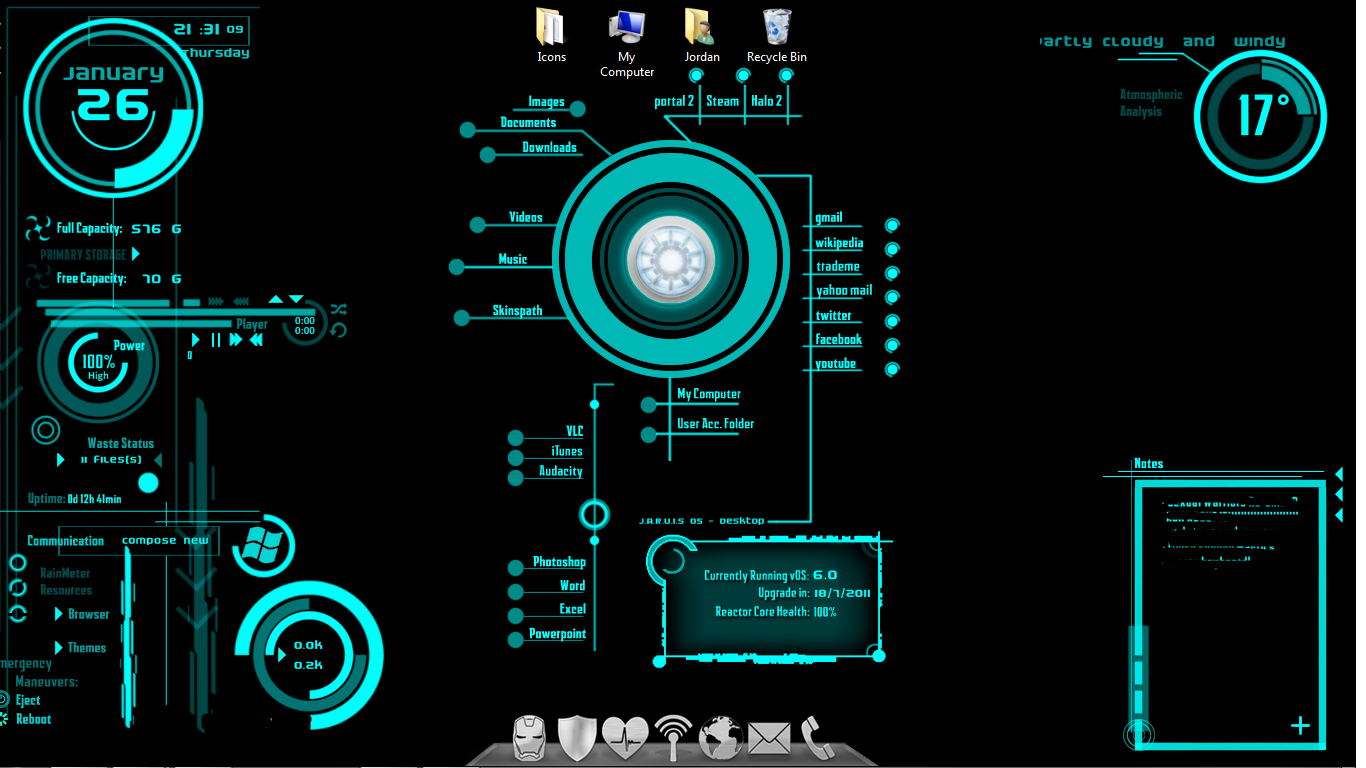Skip to the next track in player
1366x768 pixels.
coord(236,340)
